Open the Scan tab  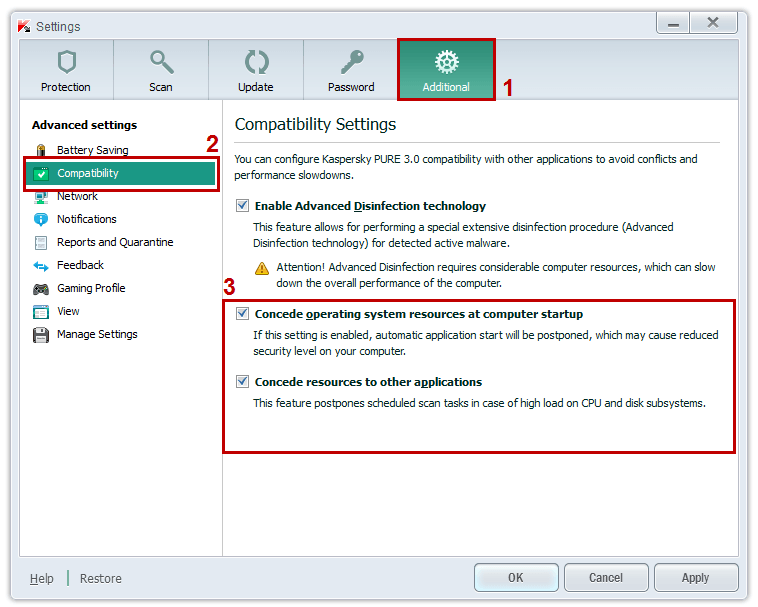point(161,70)
